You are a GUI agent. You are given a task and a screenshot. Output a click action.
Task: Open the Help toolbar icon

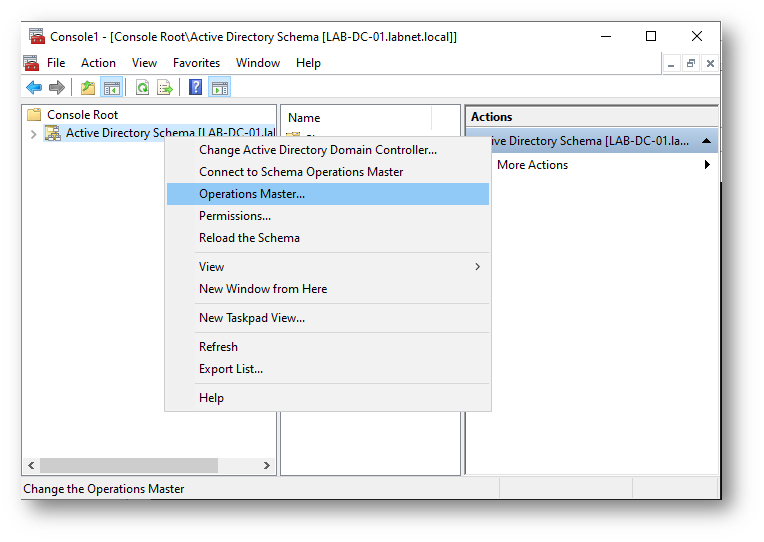pyautogui.click(x=195, y=88)
